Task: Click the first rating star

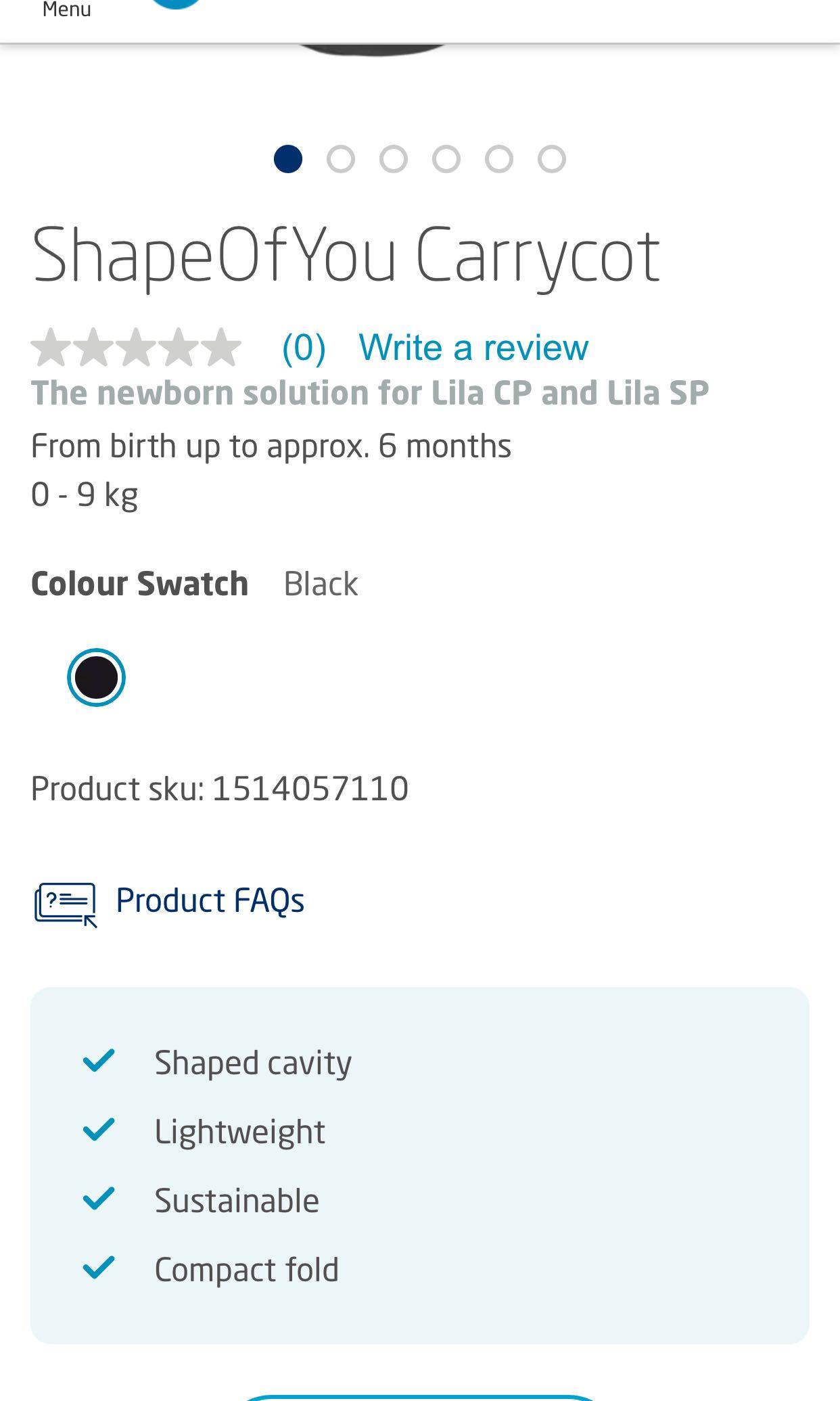Action: (x=51, y=348)
